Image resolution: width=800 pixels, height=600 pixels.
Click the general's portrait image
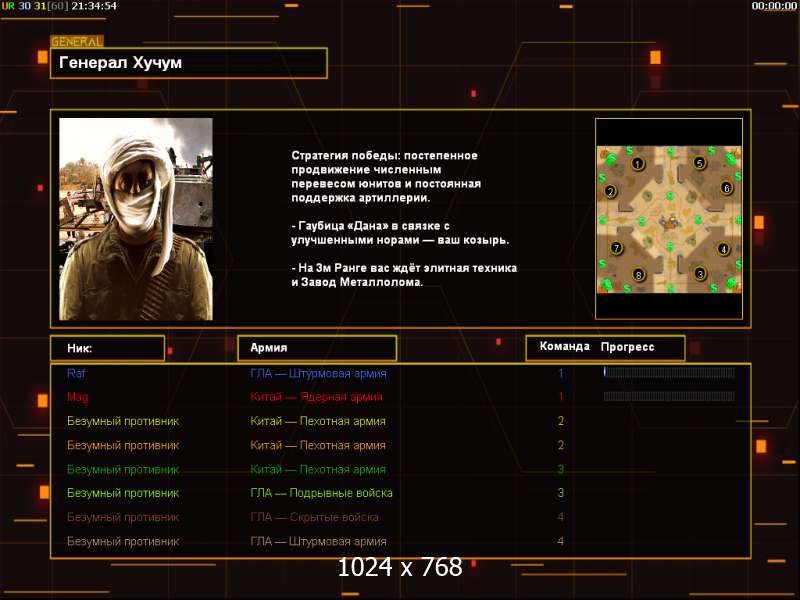point(136,219)
